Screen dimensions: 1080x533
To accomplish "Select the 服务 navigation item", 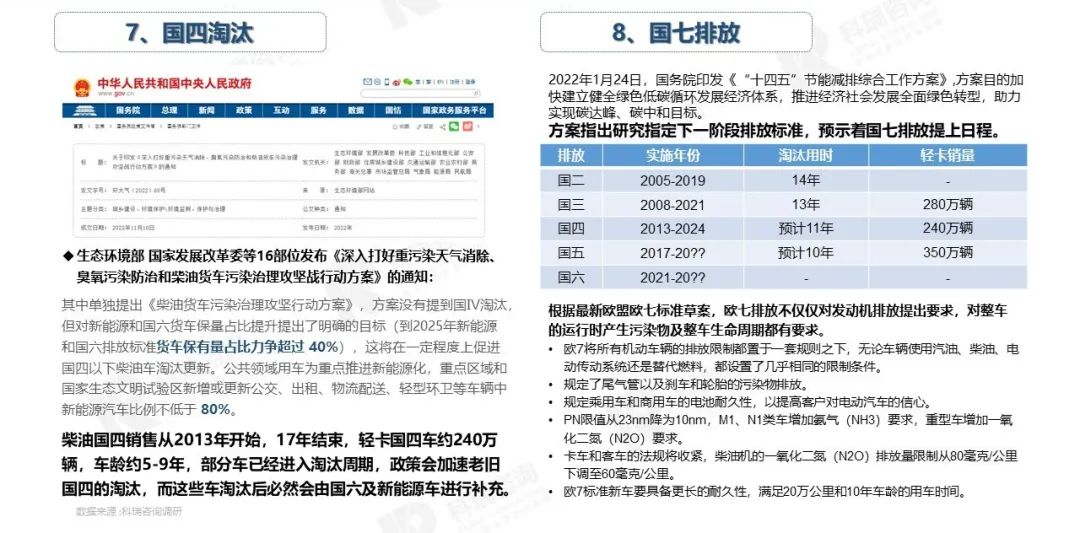I will click(318, 111).
